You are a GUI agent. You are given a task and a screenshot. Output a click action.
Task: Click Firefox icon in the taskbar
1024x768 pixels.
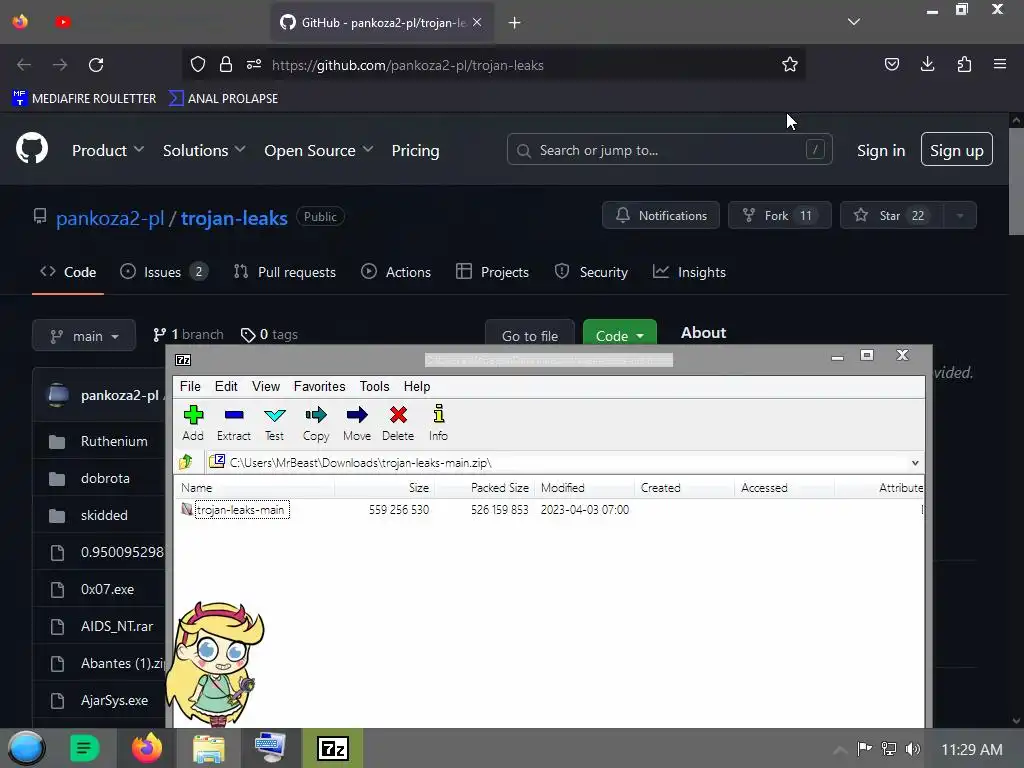click(147, 748)
